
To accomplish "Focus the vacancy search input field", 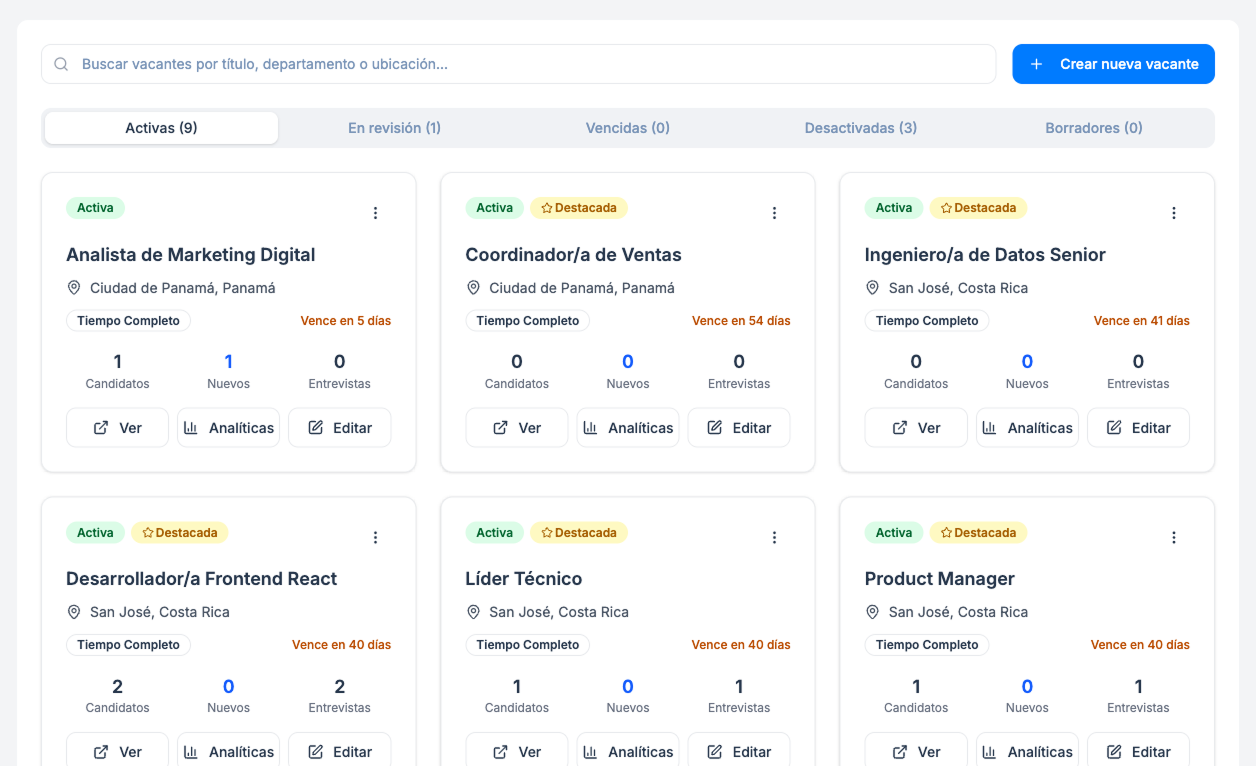I will [x=530, y=64].
